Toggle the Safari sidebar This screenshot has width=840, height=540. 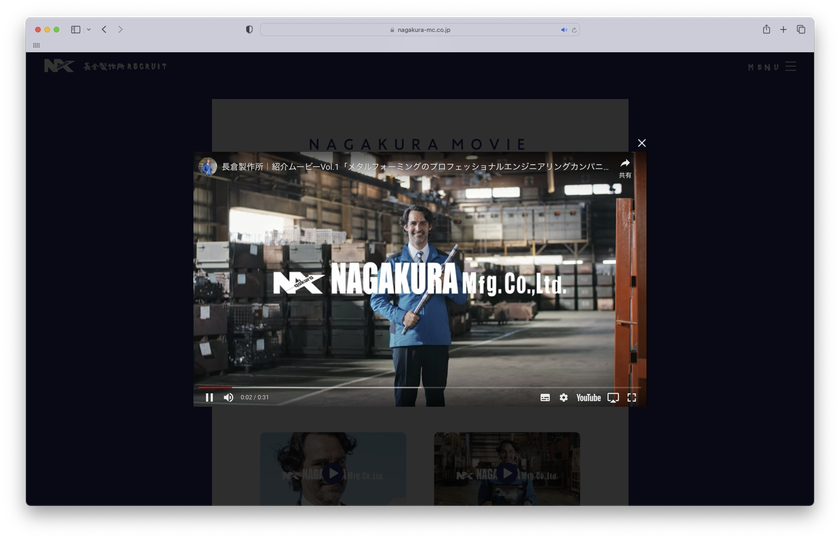tap(76, 29)
